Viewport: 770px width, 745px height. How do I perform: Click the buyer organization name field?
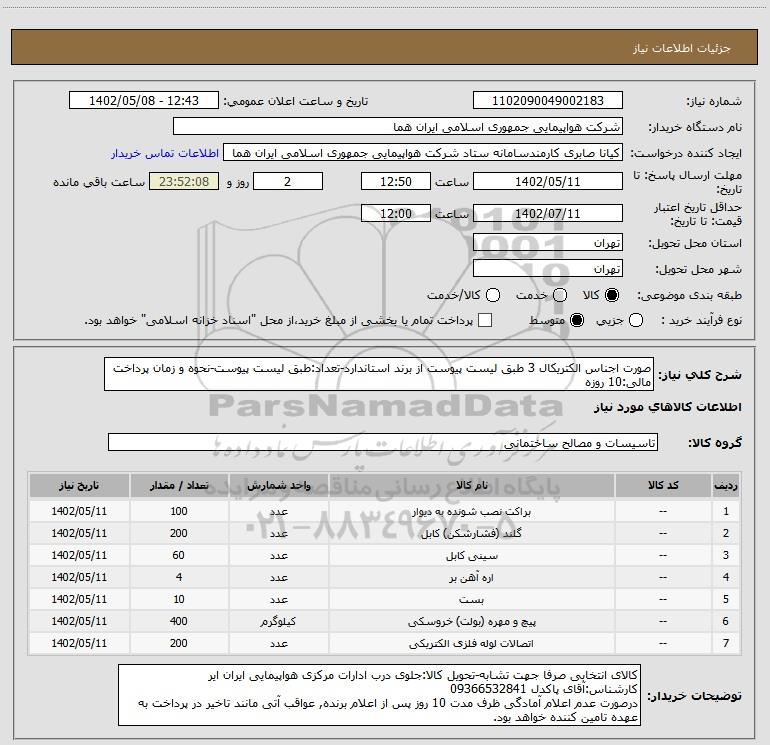coord(398,127)
